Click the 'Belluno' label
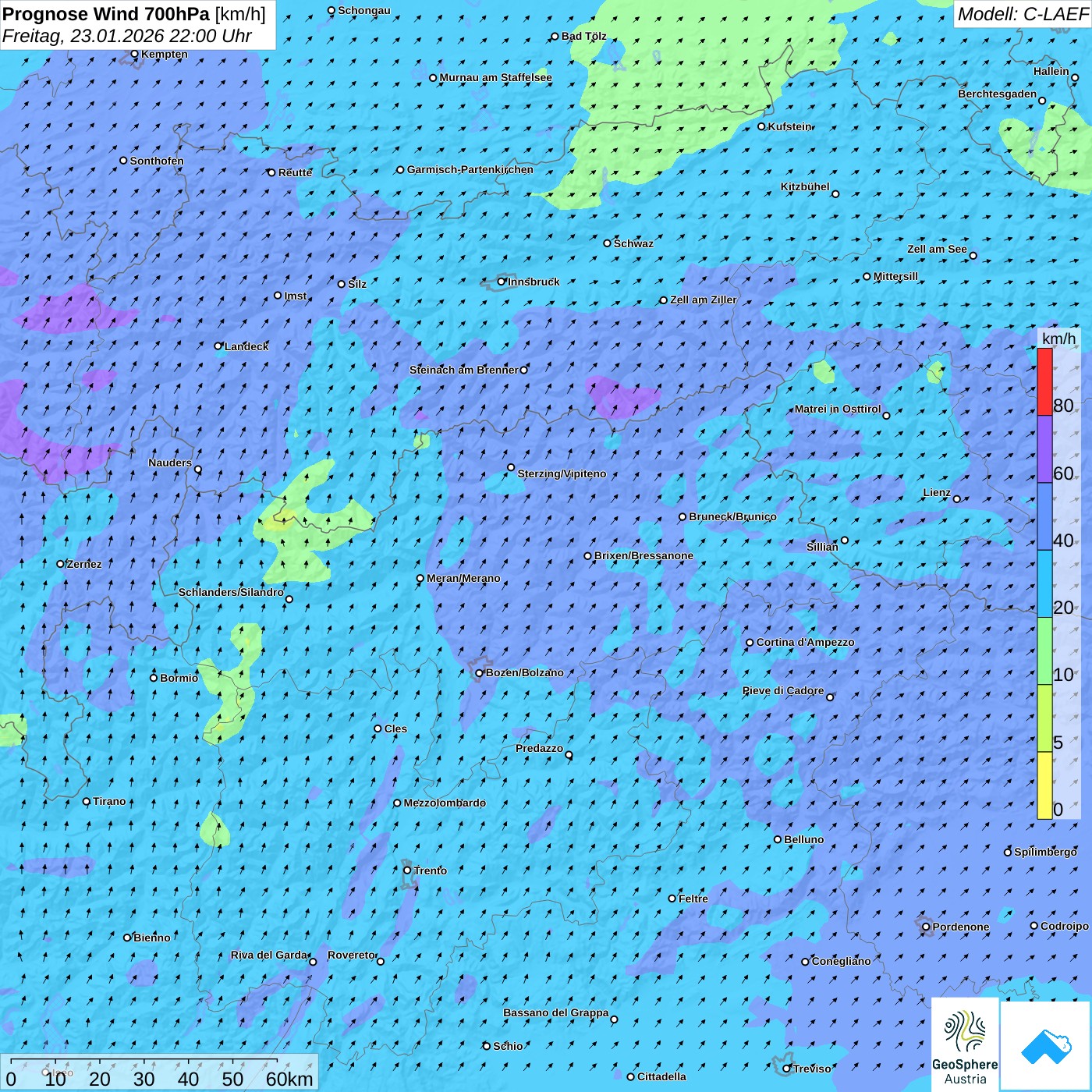The width and height of the screenshot is (1092, 1092). tap(803, 839)
